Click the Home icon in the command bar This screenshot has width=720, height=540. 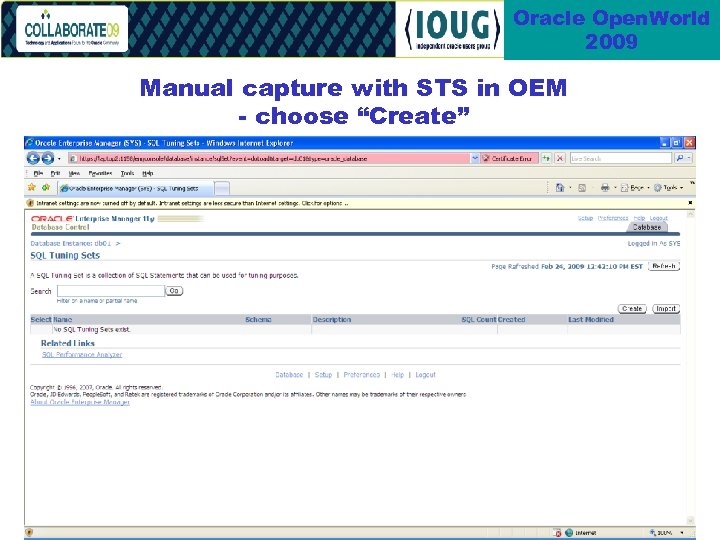[560, 187]
